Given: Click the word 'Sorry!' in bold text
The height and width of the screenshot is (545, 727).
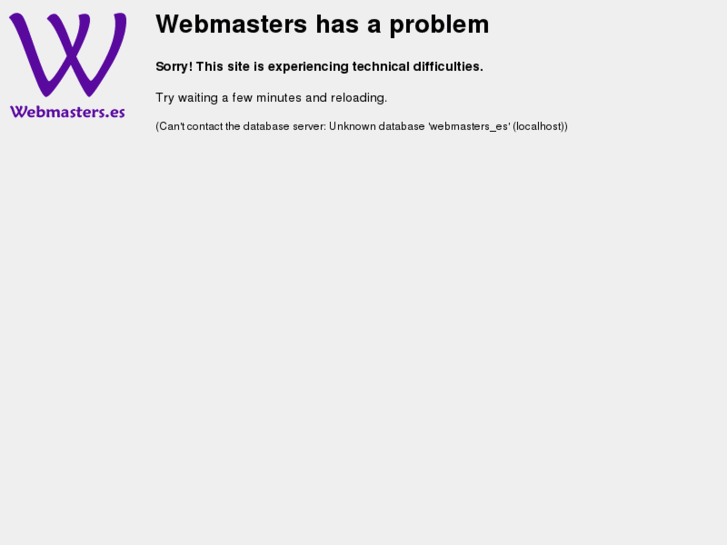Looking at the screenshot, I should point(174,67).
